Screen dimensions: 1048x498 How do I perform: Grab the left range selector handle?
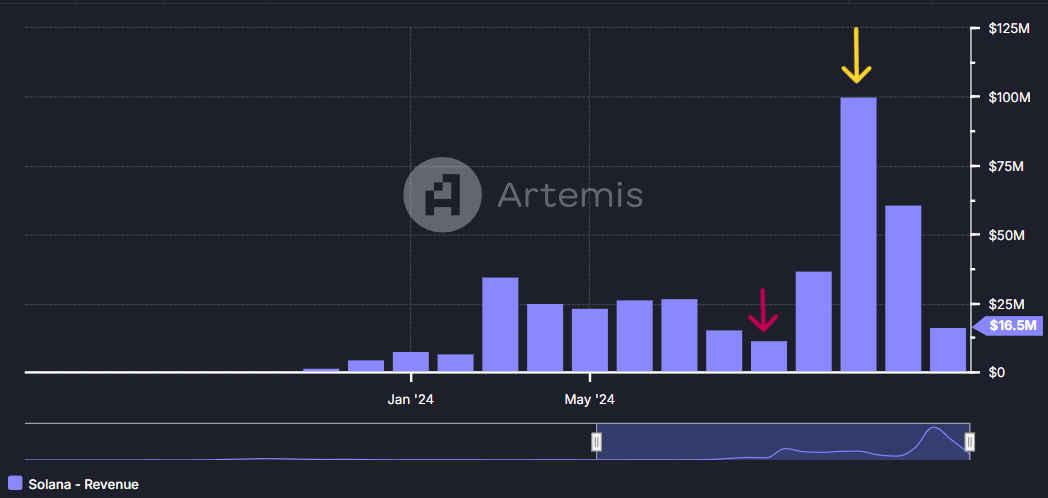[x=596, y=441]
